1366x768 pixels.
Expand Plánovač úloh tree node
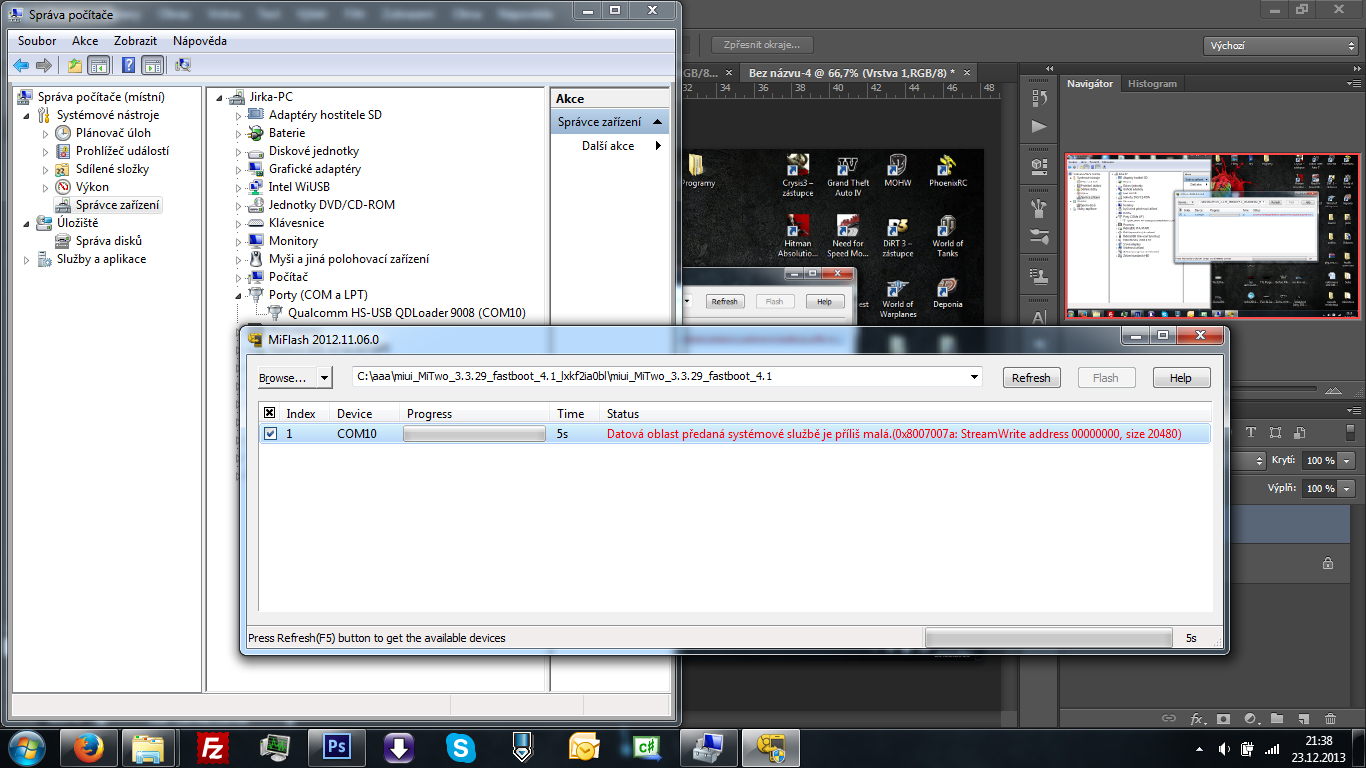(x=45, y=133)
